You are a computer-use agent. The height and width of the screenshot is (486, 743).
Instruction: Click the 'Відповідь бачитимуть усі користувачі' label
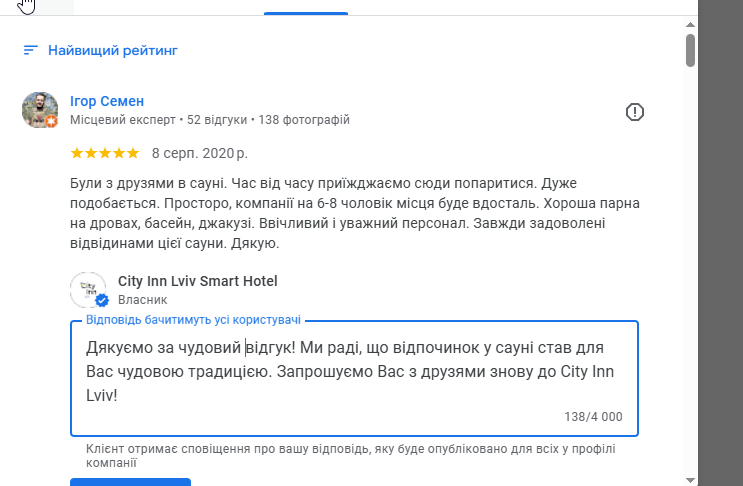click(193, 320)
